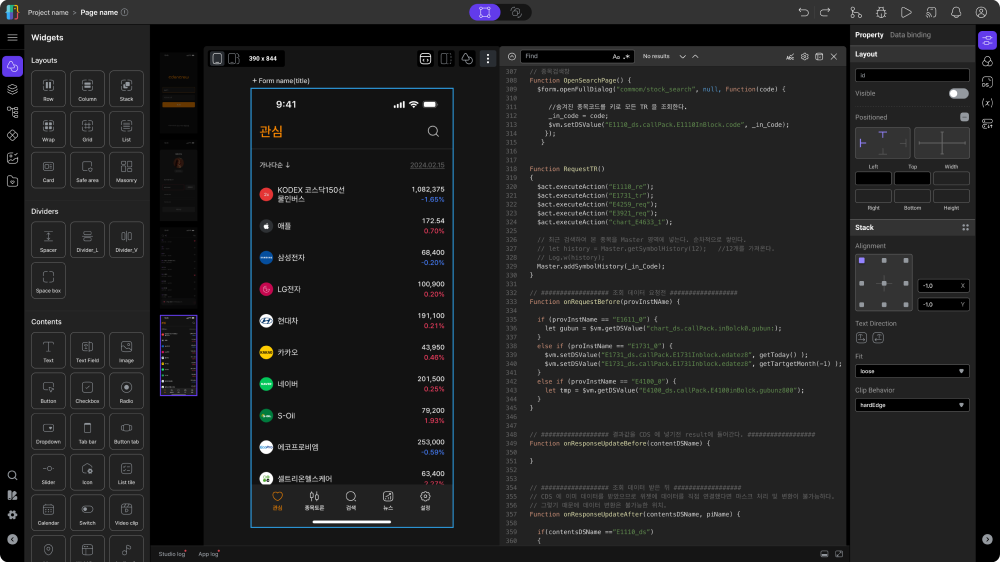
Task: Toggle the Positioned checkbox
Action: click(x=964, y=117)
